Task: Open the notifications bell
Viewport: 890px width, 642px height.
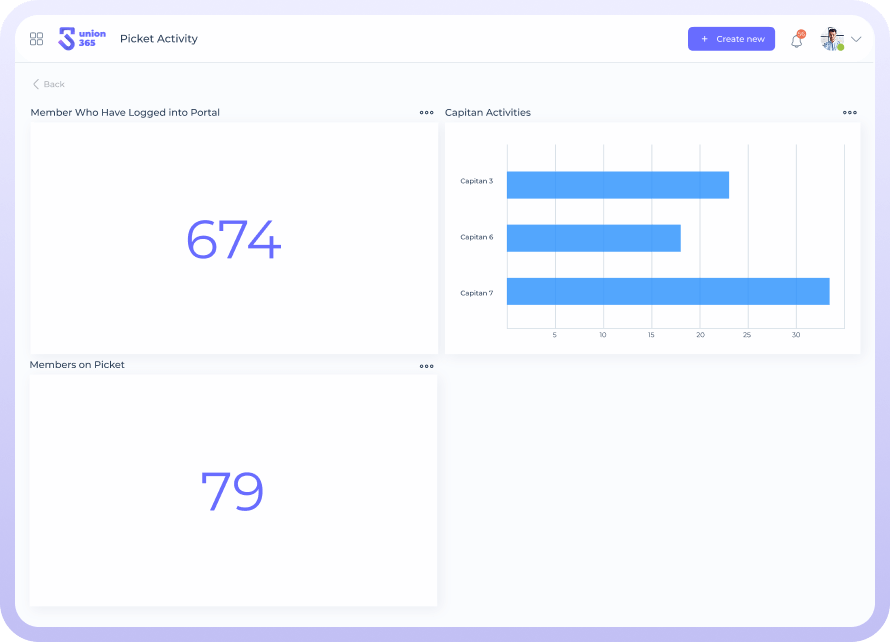Action: [797, 40]
